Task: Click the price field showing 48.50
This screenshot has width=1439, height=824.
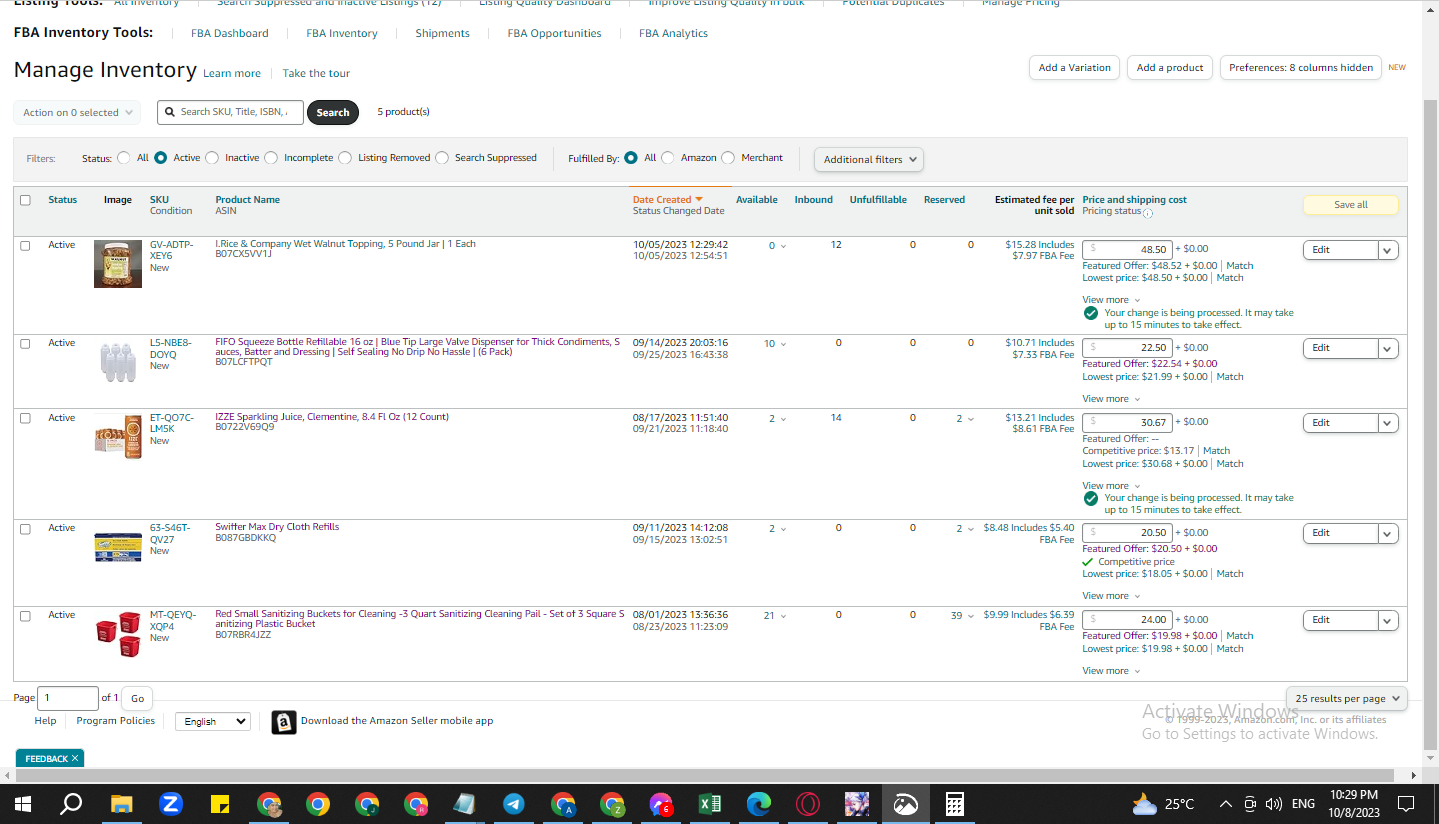Action: [x=1128, y=250]
